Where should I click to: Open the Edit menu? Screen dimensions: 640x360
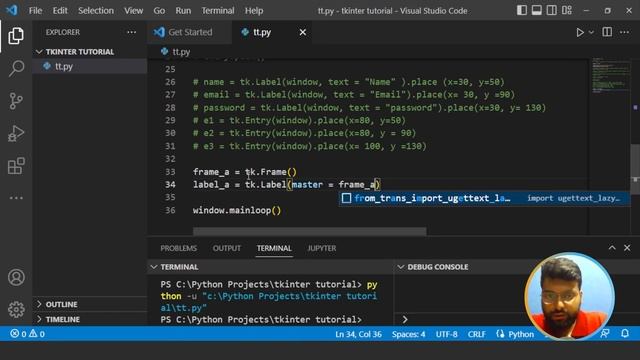(60, 11)
